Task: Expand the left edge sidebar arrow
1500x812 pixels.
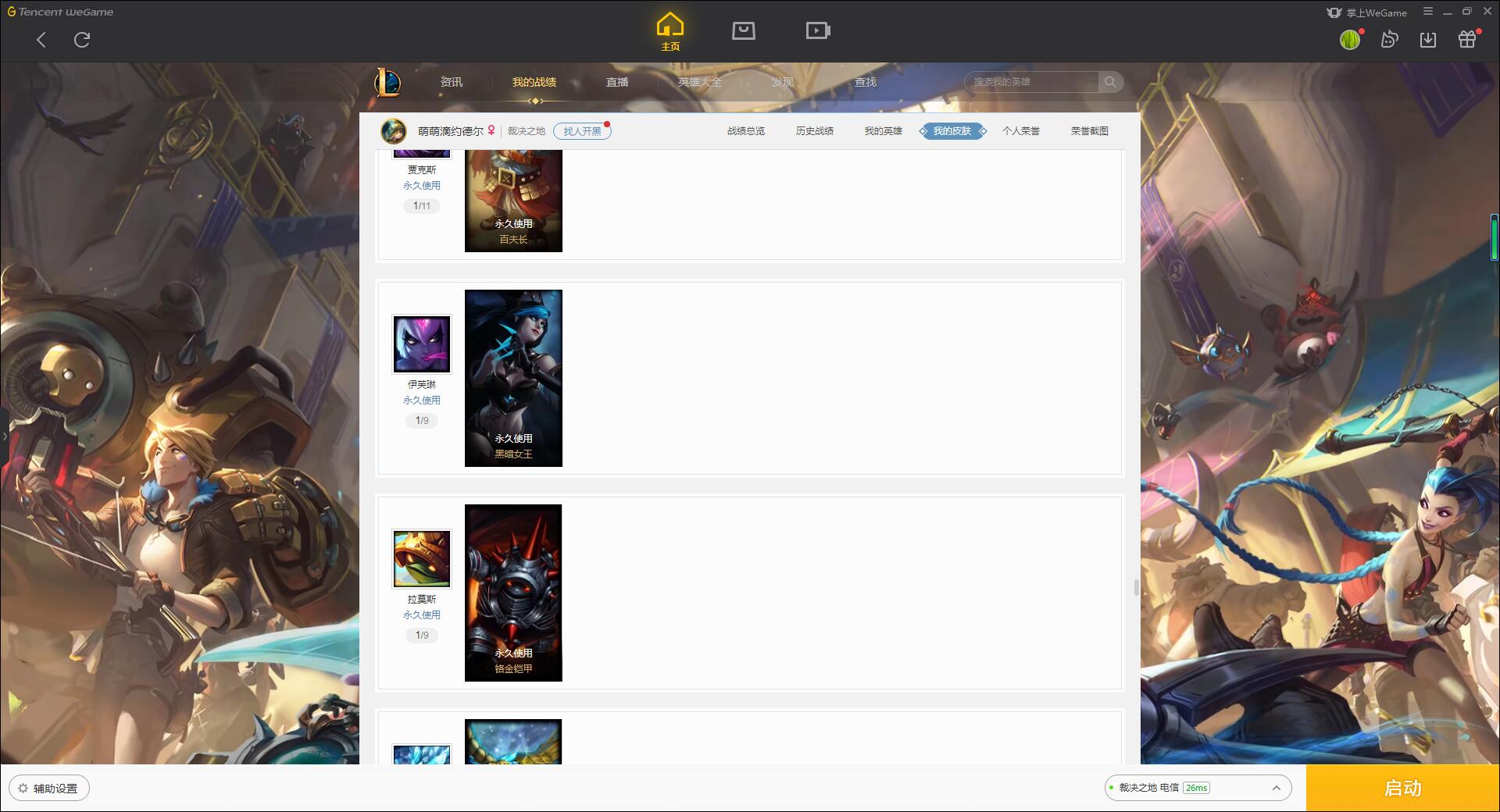Action: pyautogui.click(x=4, y=436)
